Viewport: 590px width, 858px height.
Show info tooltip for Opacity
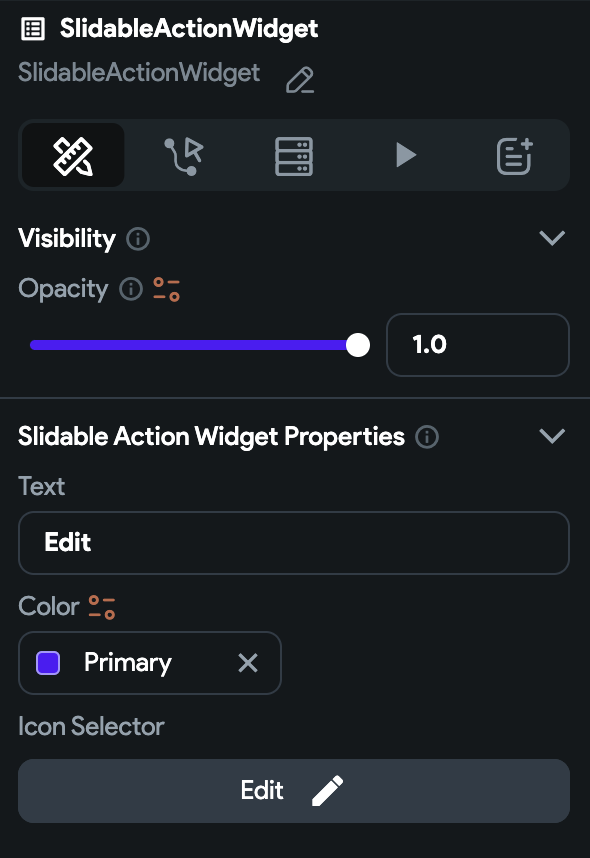coord(131,288)
